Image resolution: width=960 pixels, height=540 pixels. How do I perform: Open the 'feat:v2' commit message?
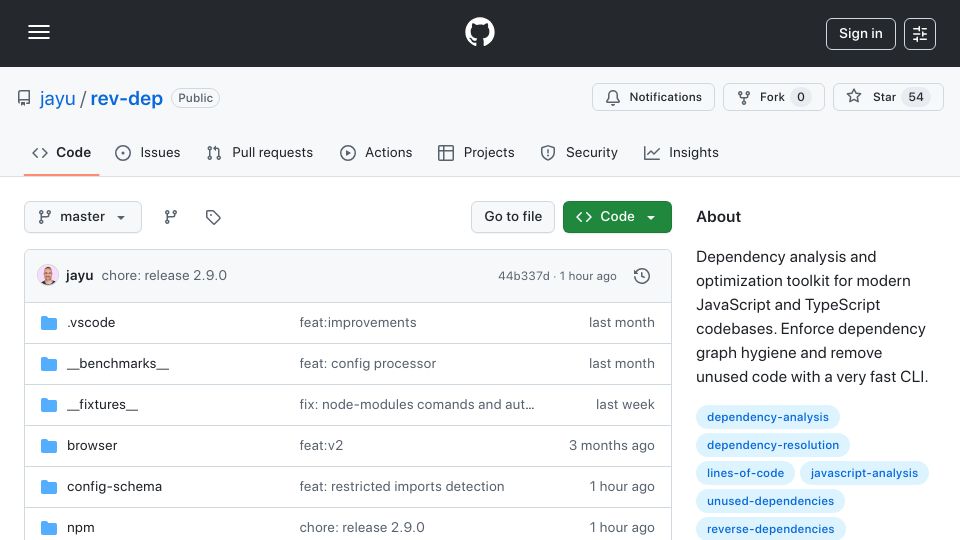321,446
